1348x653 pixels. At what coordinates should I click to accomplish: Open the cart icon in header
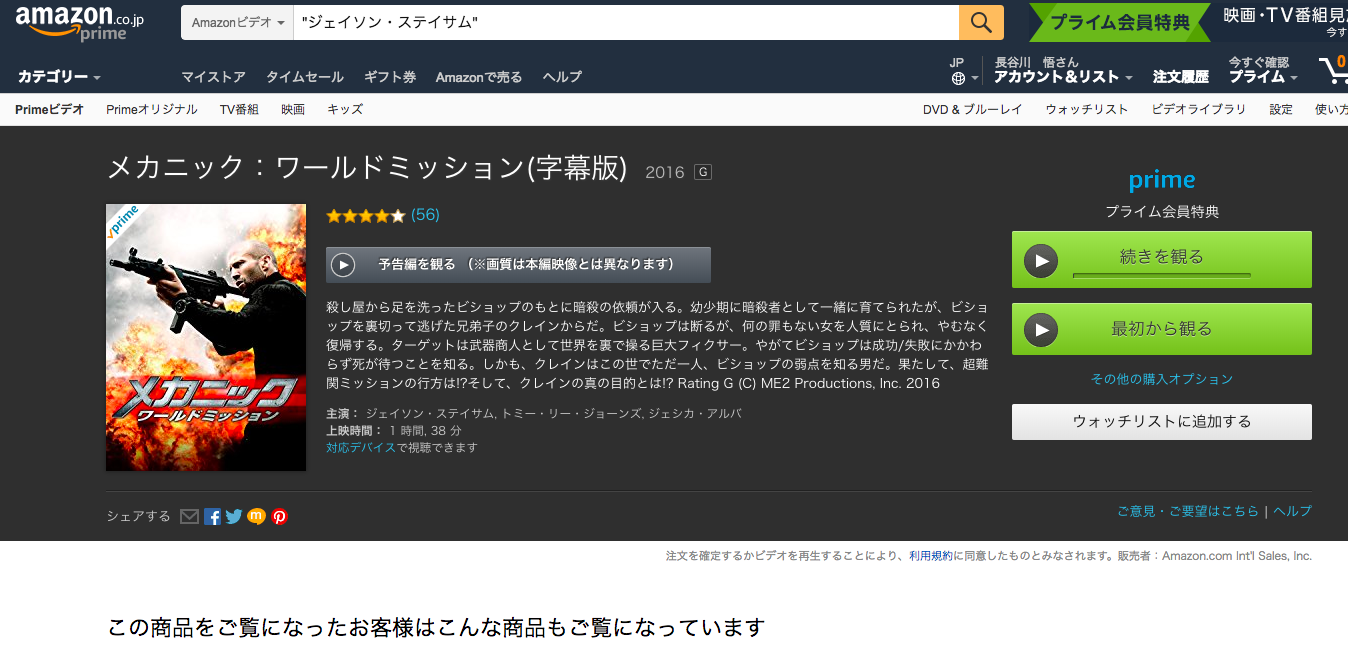point(1333,69)
